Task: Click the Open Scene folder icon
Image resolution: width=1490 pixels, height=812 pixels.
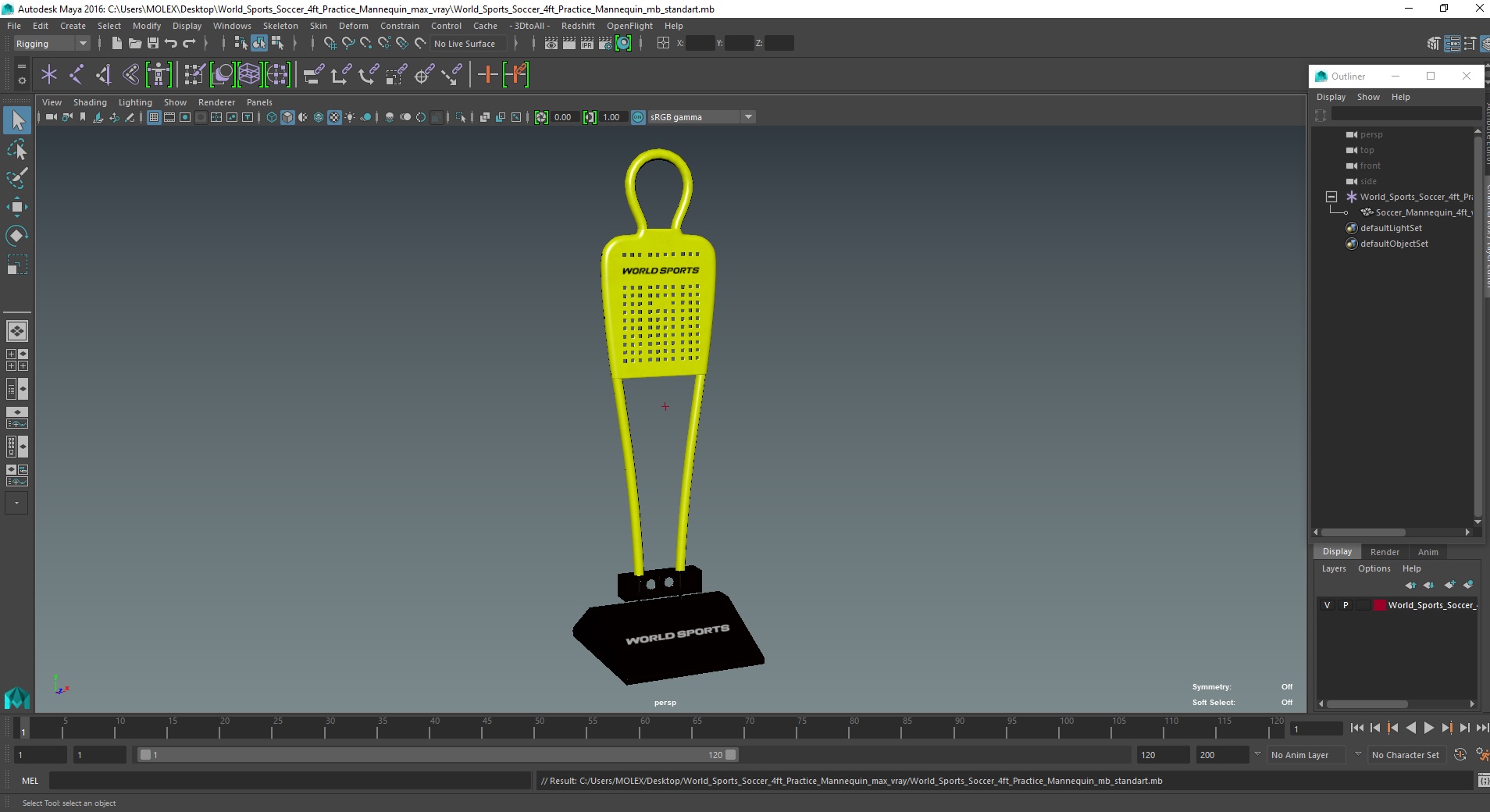Action: (x=135, y=44)
